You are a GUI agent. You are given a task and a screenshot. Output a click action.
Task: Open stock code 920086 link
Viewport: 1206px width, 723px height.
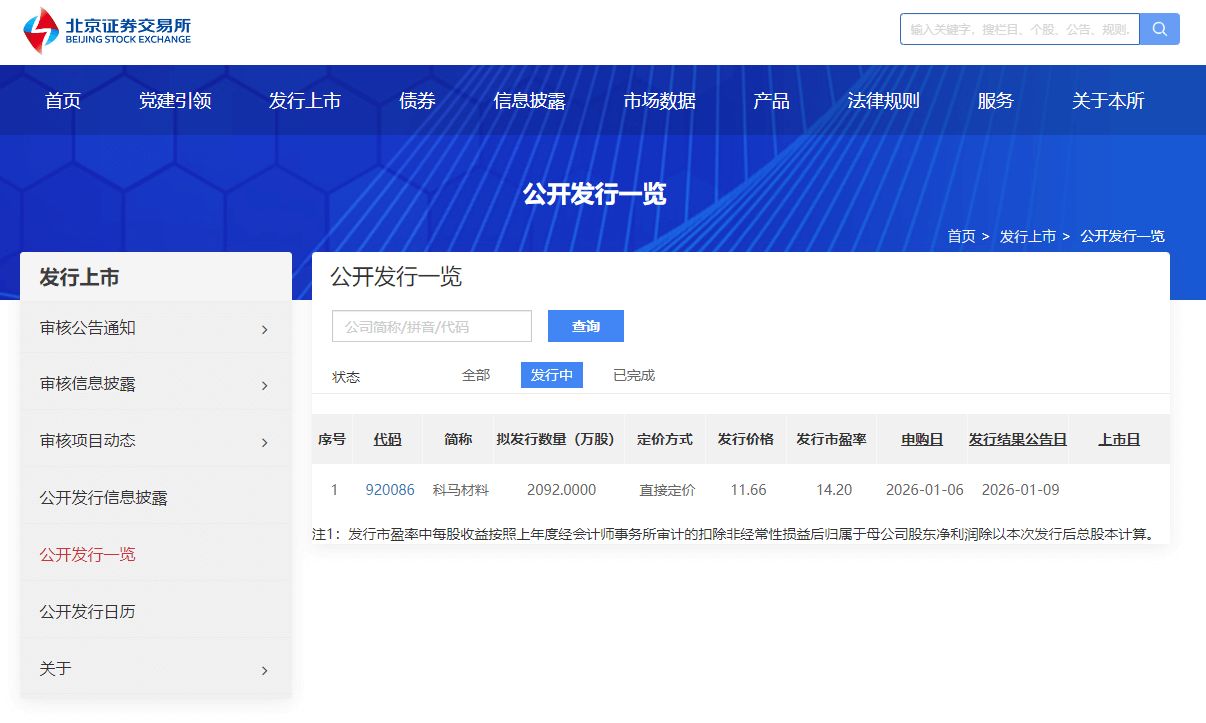click(390, 490)
